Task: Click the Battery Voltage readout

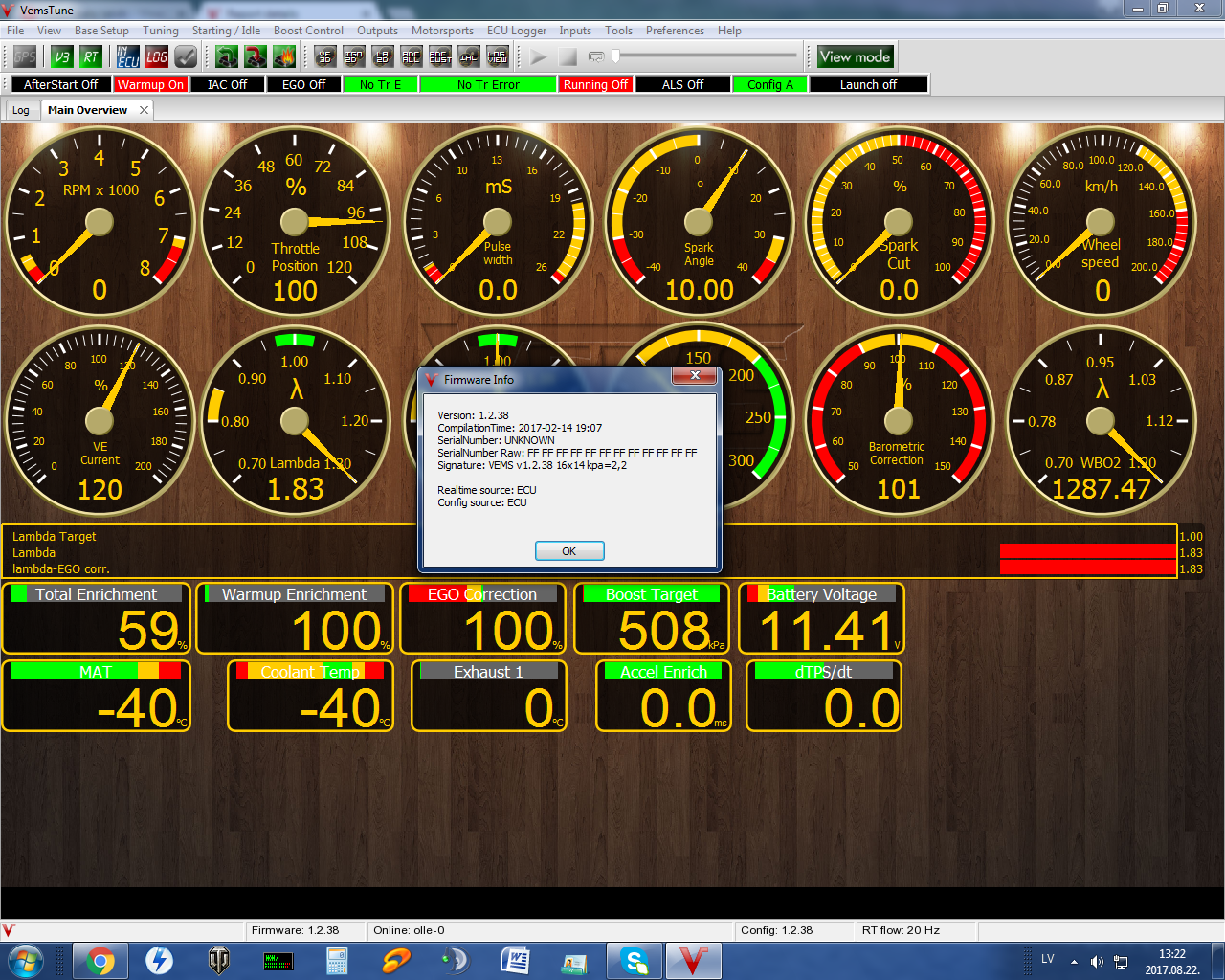Action: (x=821, y=619)
